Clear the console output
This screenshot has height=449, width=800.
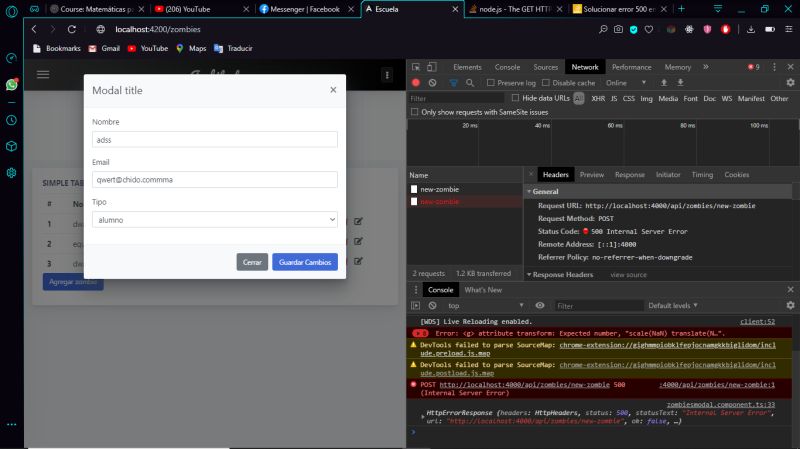coord(433,305)
